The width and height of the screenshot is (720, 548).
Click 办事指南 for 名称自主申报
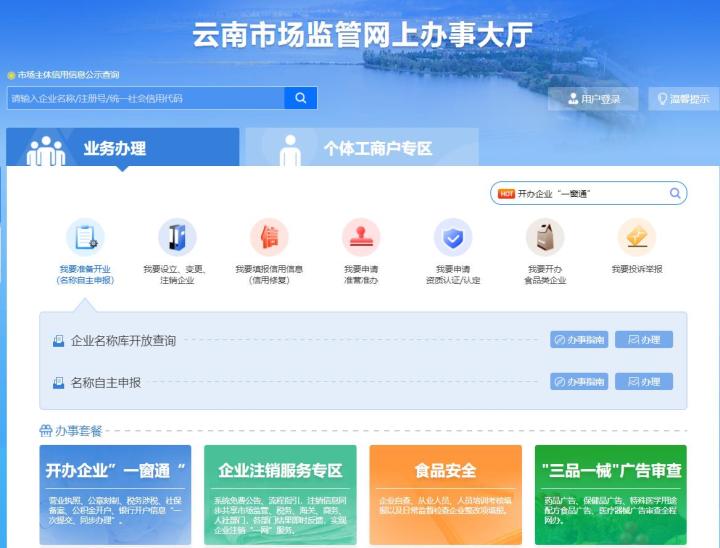coord(579,381)
